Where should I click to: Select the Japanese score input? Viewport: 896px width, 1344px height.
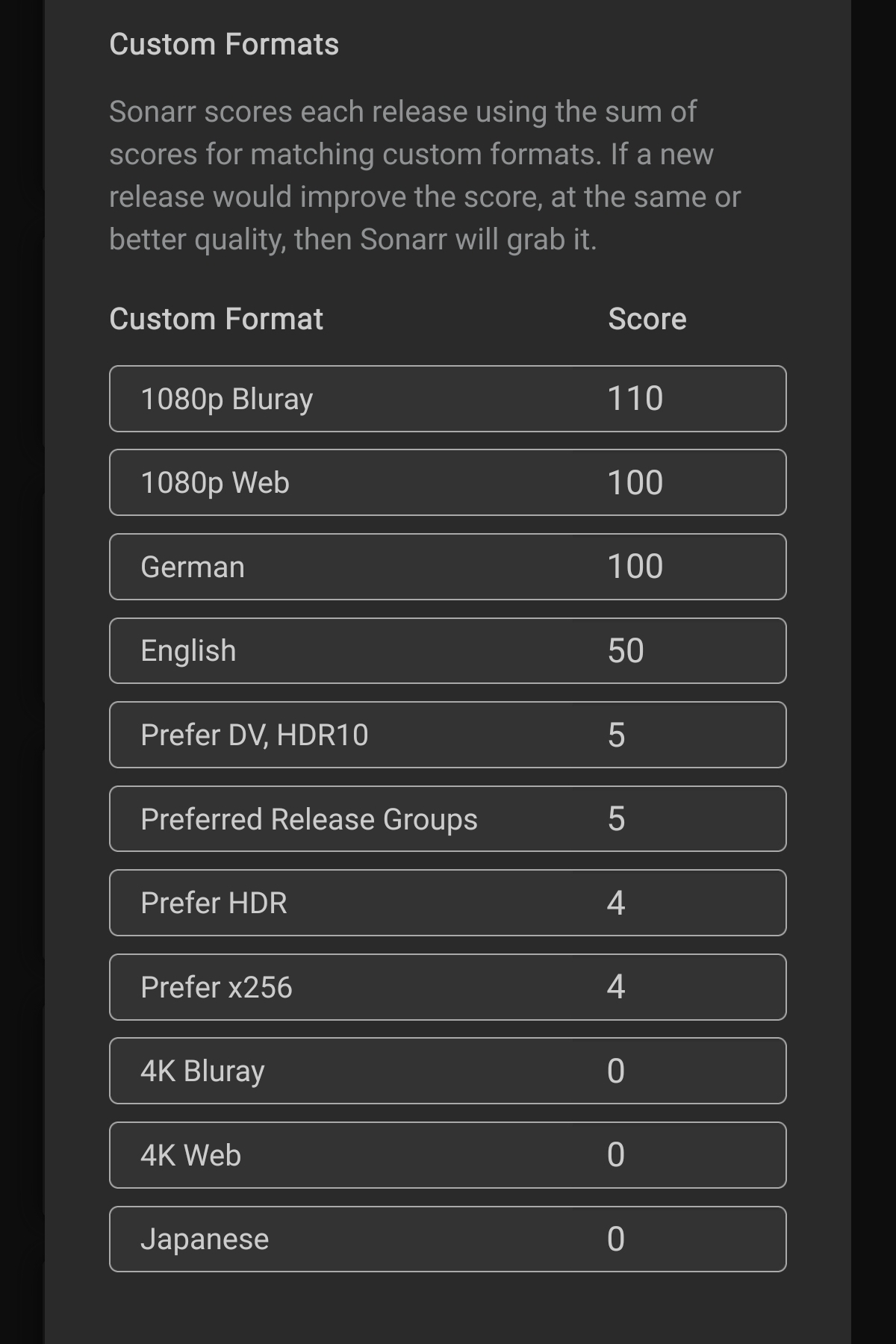(617, 1239)
